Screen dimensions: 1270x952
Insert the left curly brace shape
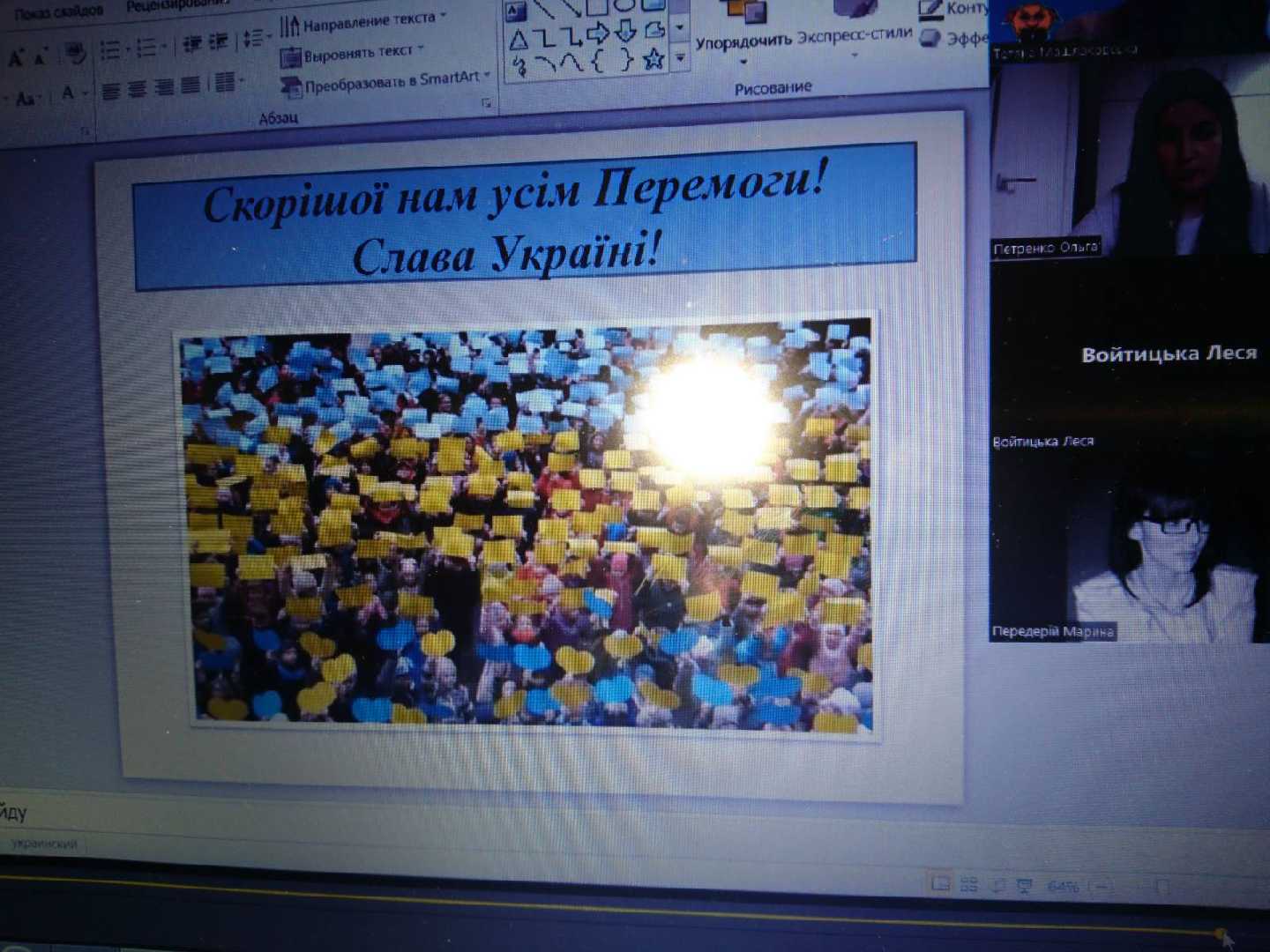(x=597, y=61)
